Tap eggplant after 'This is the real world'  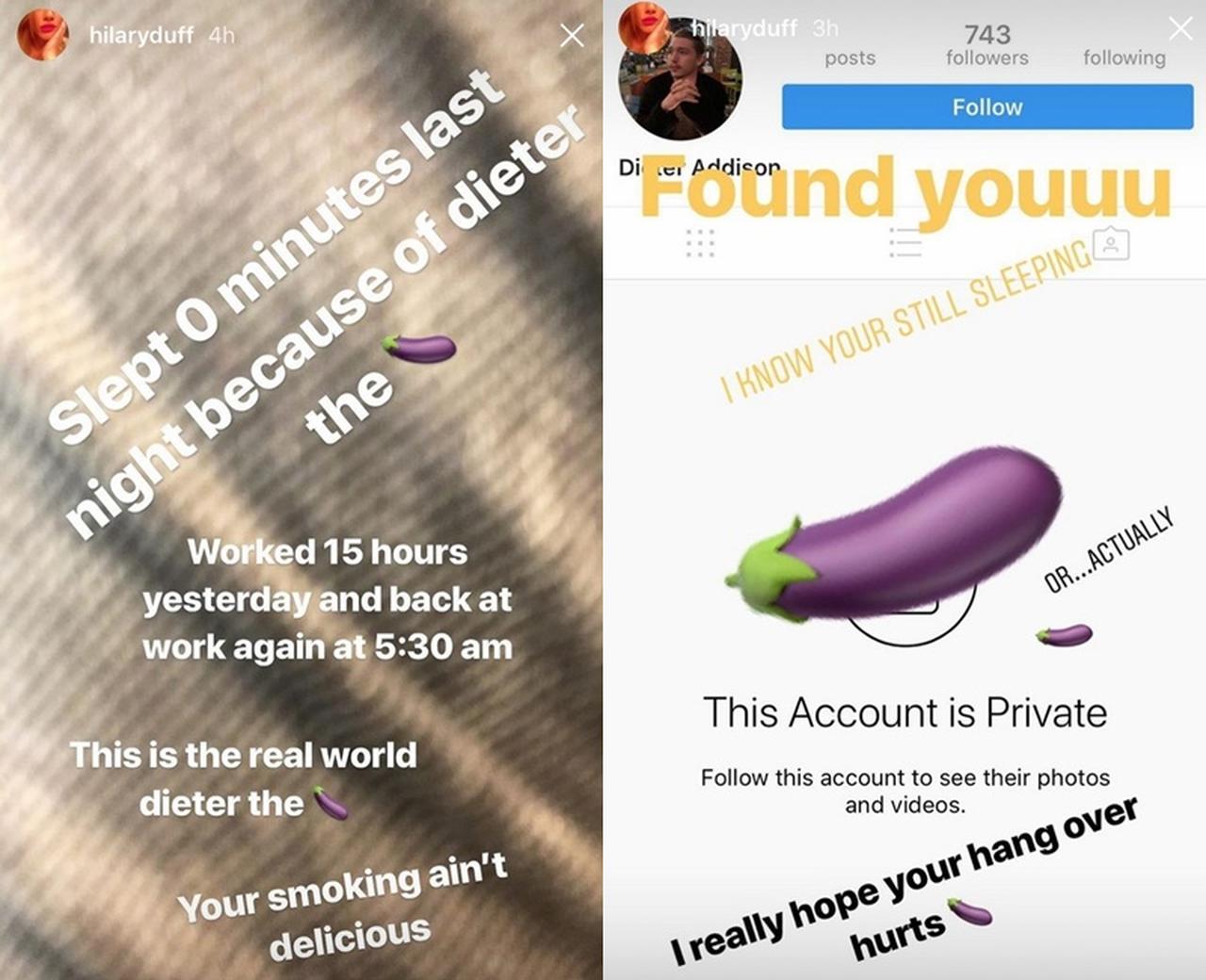(x=330, y=803)
